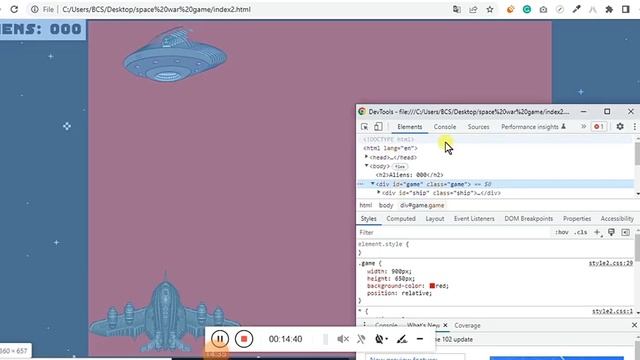
Task: Expand the head element node
Action: click(x=367, y=157)
